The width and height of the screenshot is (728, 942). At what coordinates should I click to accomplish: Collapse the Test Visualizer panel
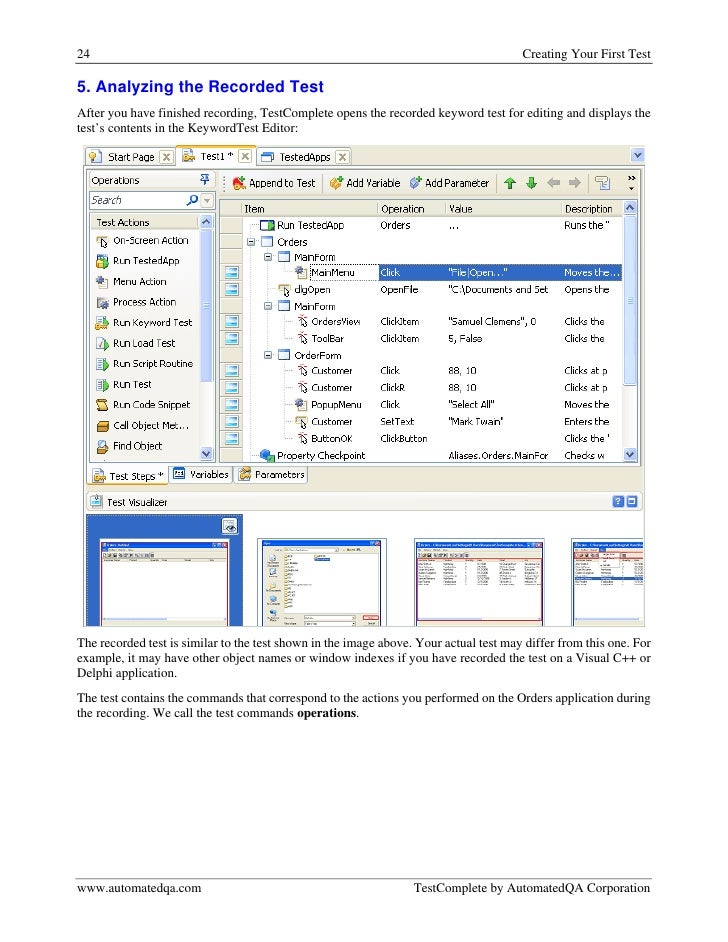[632, 502]
